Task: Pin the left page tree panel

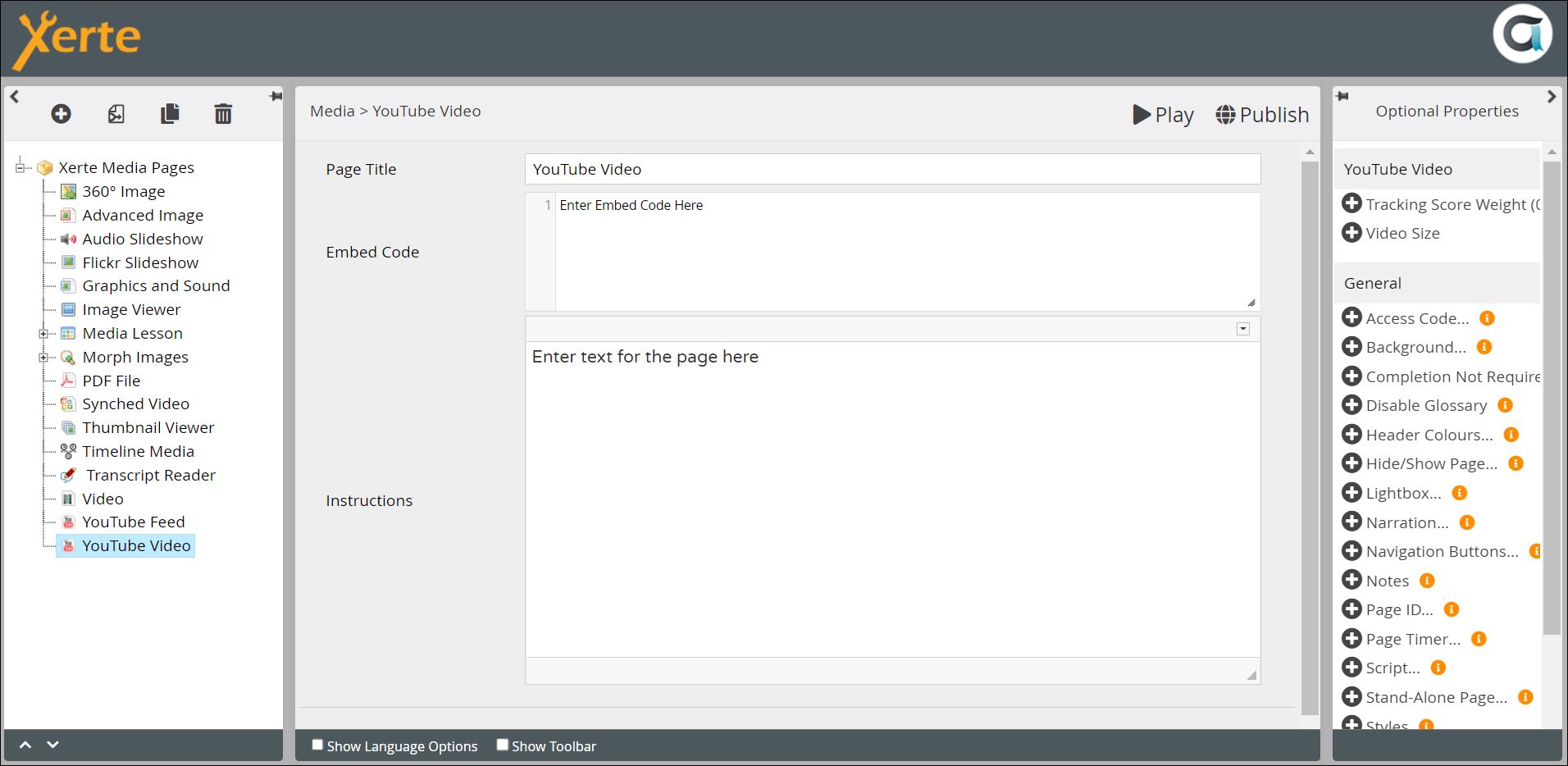Action: tap(276, 97)
